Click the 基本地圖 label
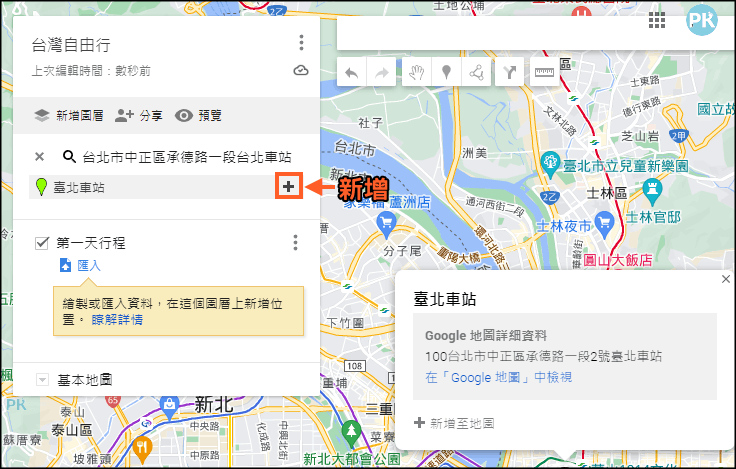The width and height of the screenshot is (736, 469). click(85, 379)
